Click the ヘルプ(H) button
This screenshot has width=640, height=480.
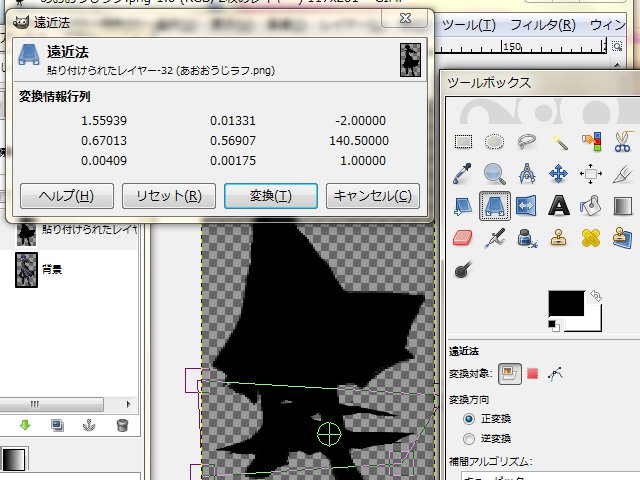67,196
